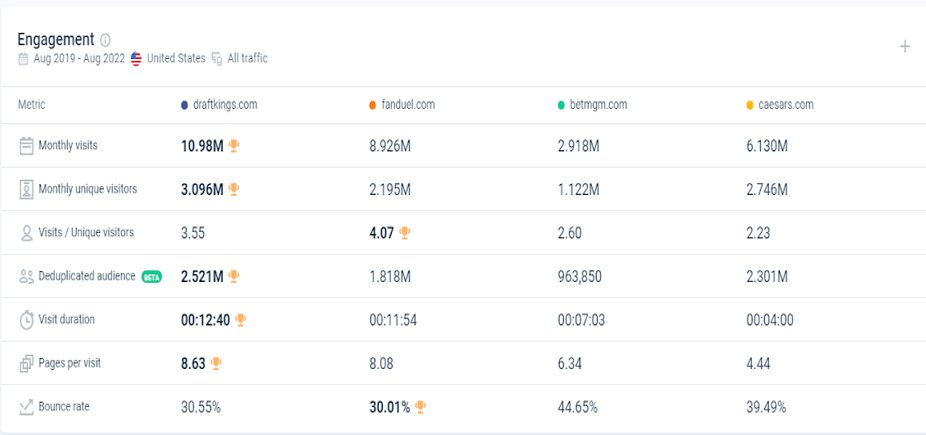Image resolution: width=926 pixels, height=435 pixels.
Task: Select the Visits / Unique visitors label
Action: (86, 232)
